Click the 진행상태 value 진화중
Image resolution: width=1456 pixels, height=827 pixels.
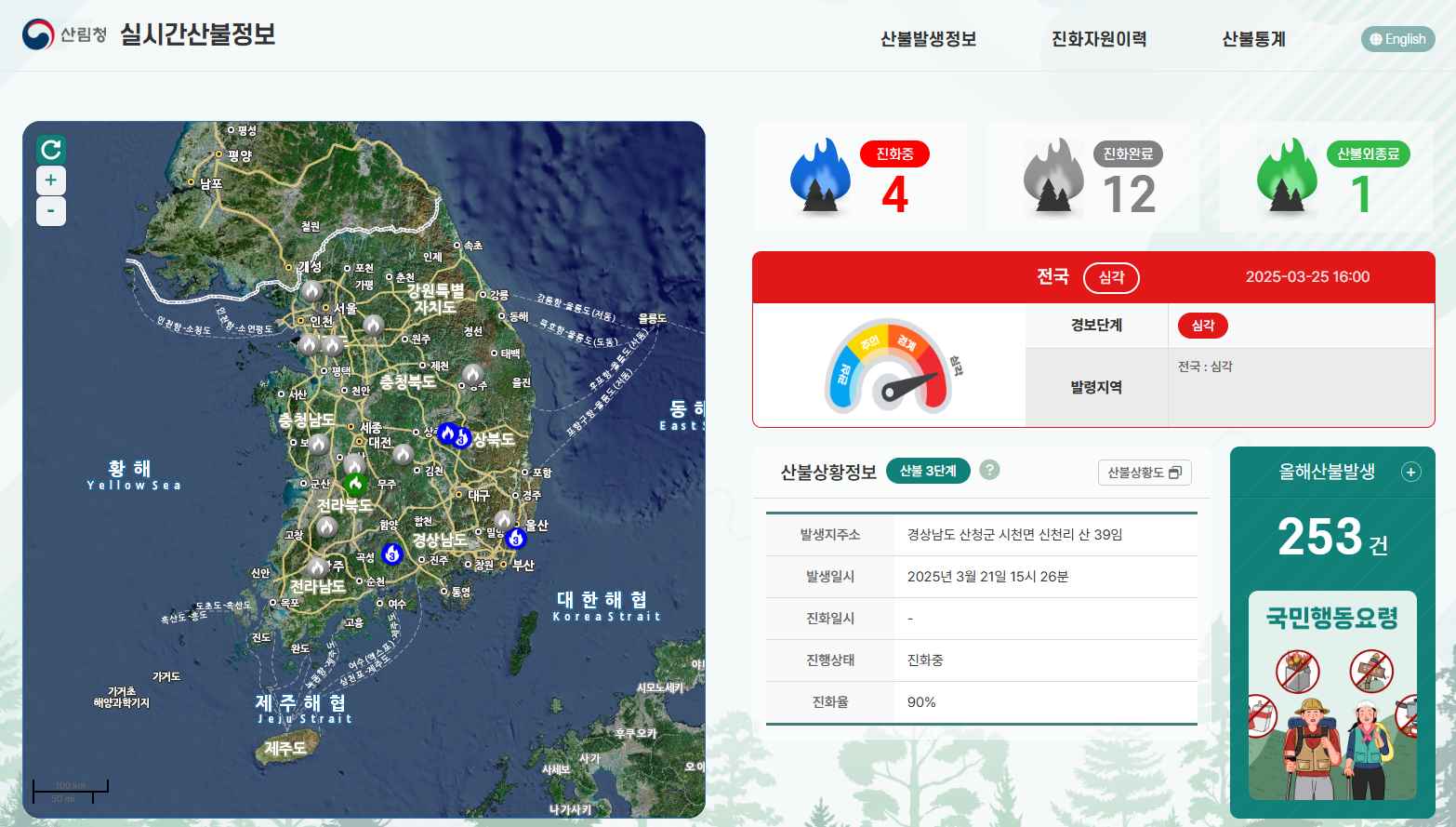[x=925, y=660]
